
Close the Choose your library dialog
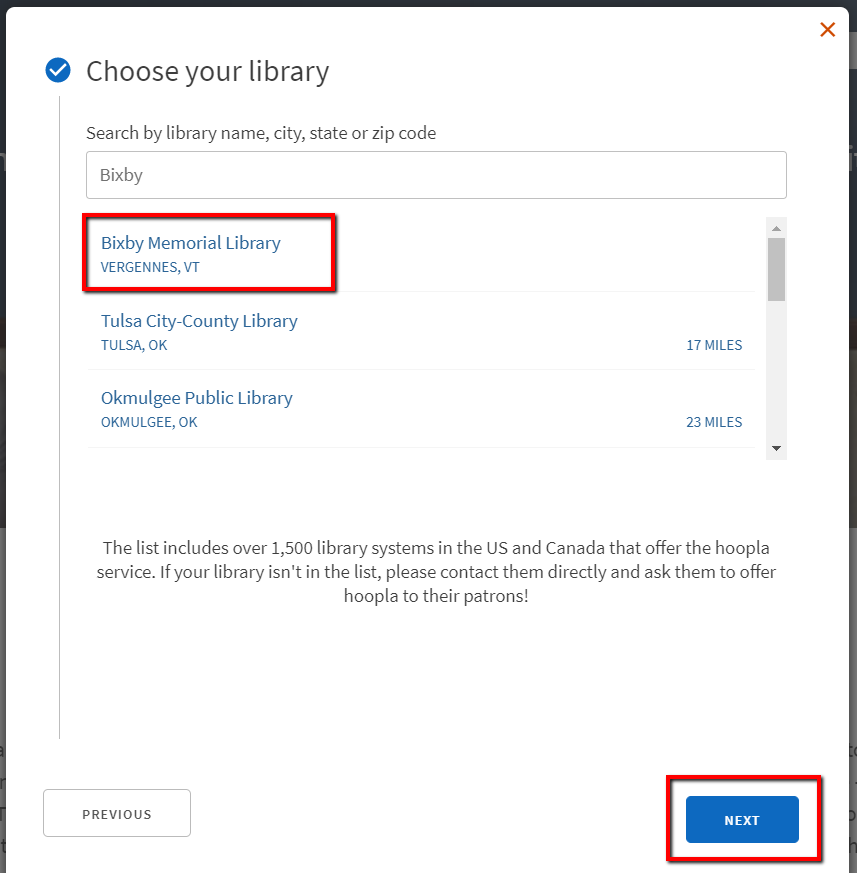[827, 30]
